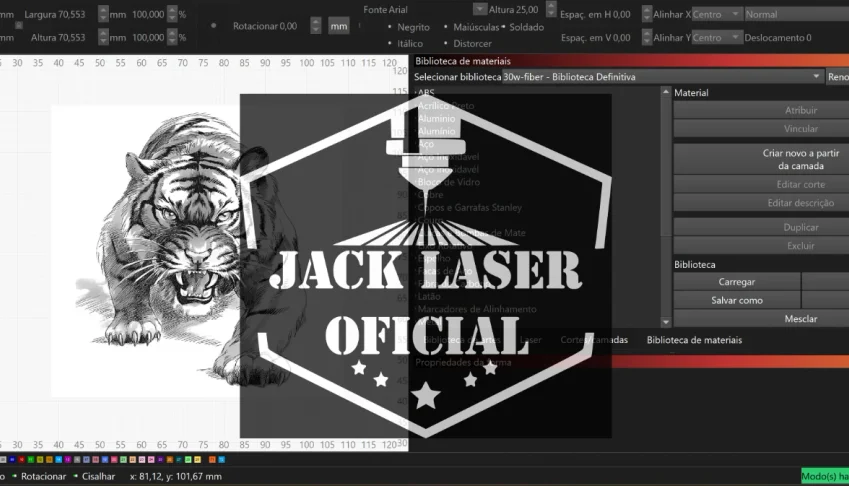Click the Carregar library button
849x486 pixels.
(x=737, y=282)
